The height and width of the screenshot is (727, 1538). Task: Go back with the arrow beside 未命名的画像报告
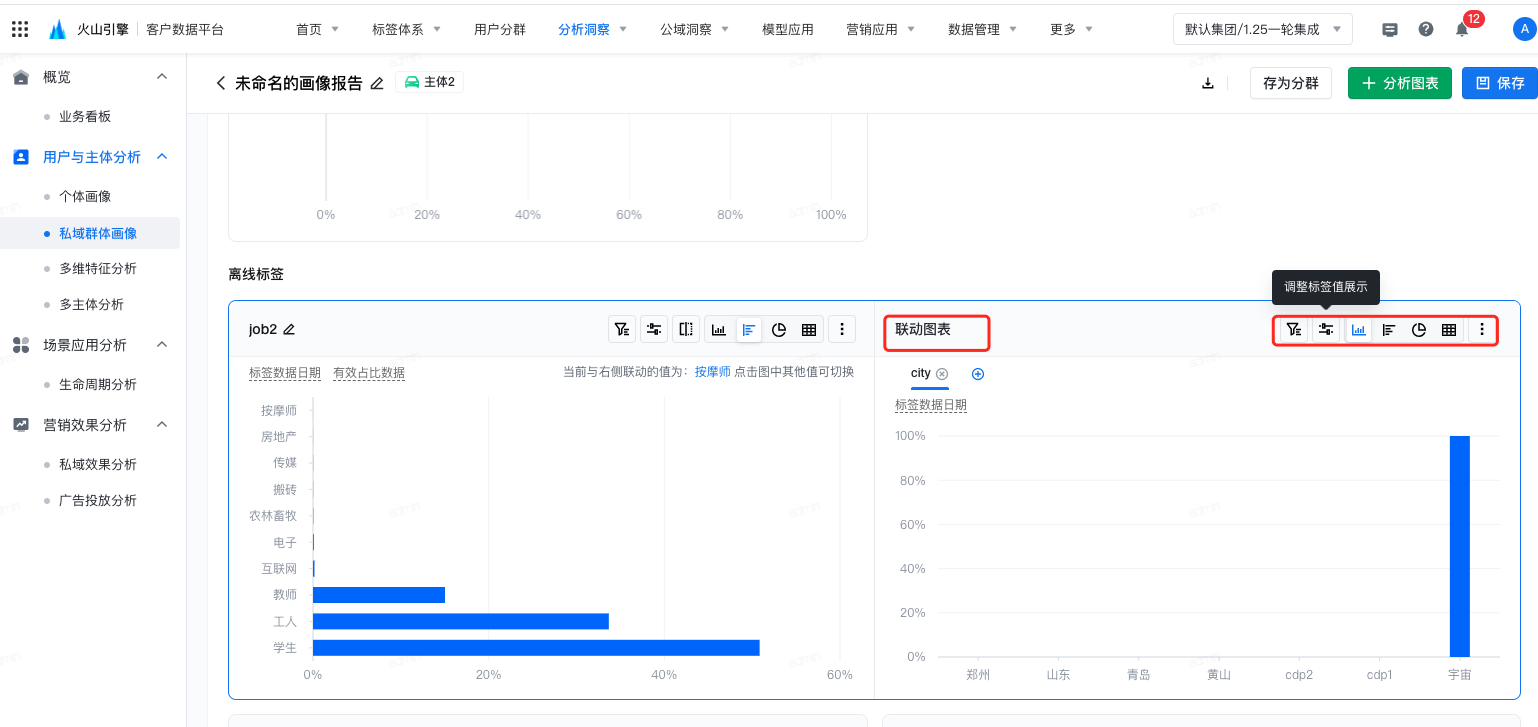point(220,83)
